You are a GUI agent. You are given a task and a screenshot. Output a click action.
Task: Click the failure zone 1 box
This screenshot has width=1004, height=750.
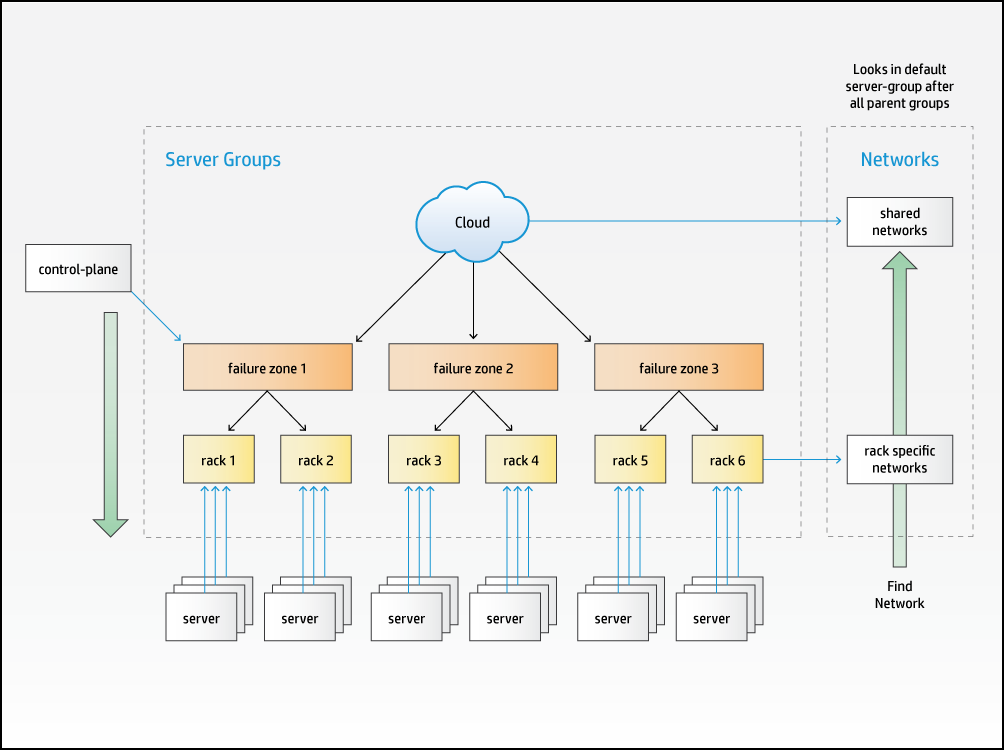point(267,368)
